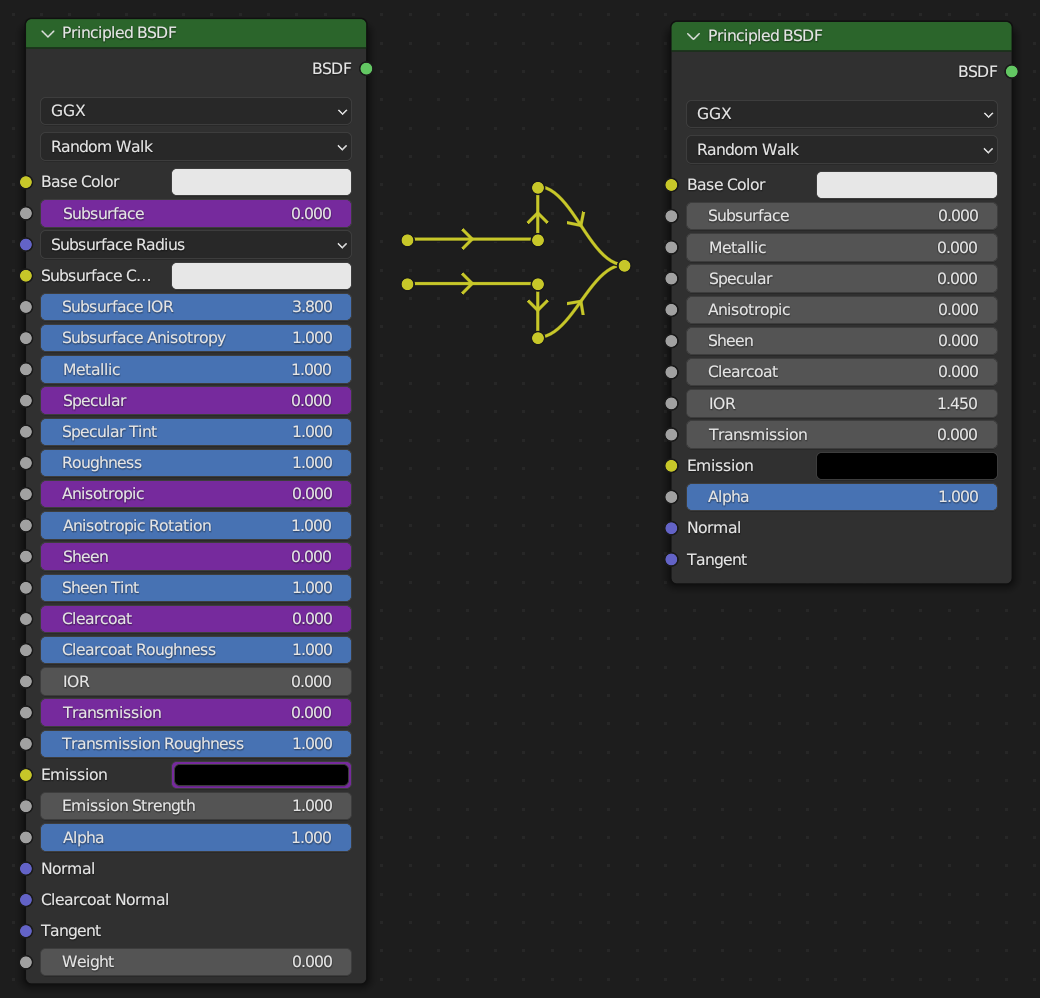
Task: Click Transmission field in right node
Action: [841, 434]
